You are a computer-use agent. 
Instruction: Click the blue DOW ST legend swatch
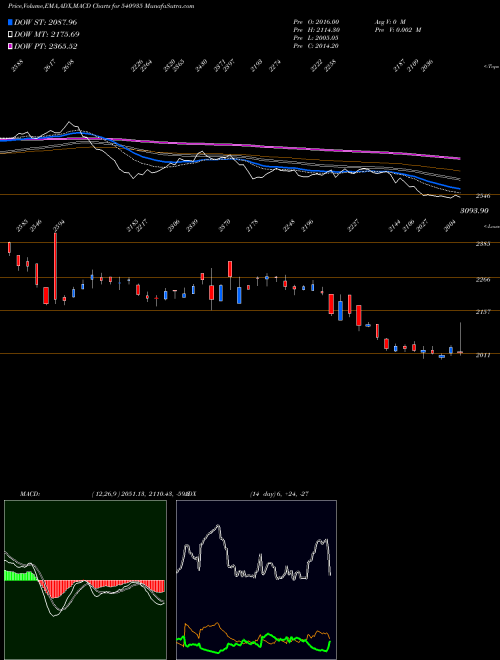tap(10, 22)
